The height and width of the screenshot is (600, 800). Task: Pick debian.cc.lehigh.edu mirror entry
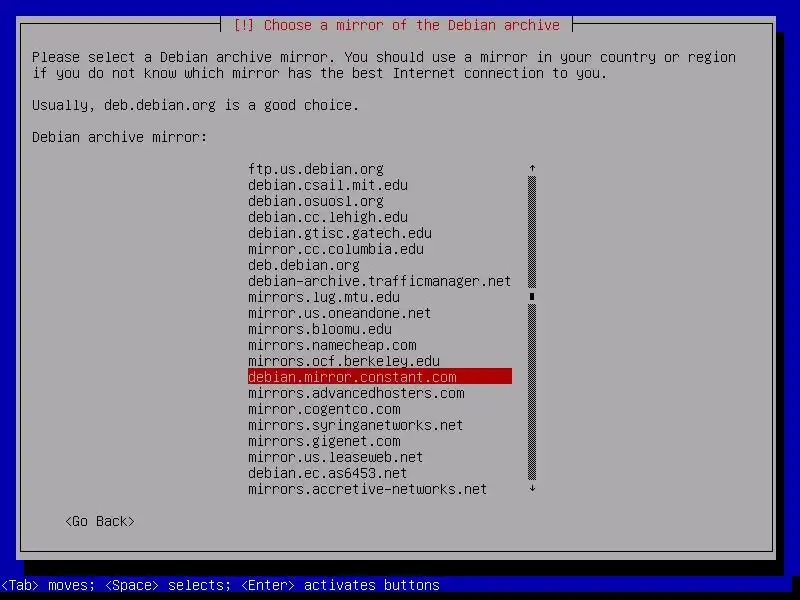pyautogui.click(x=328, y=217)
